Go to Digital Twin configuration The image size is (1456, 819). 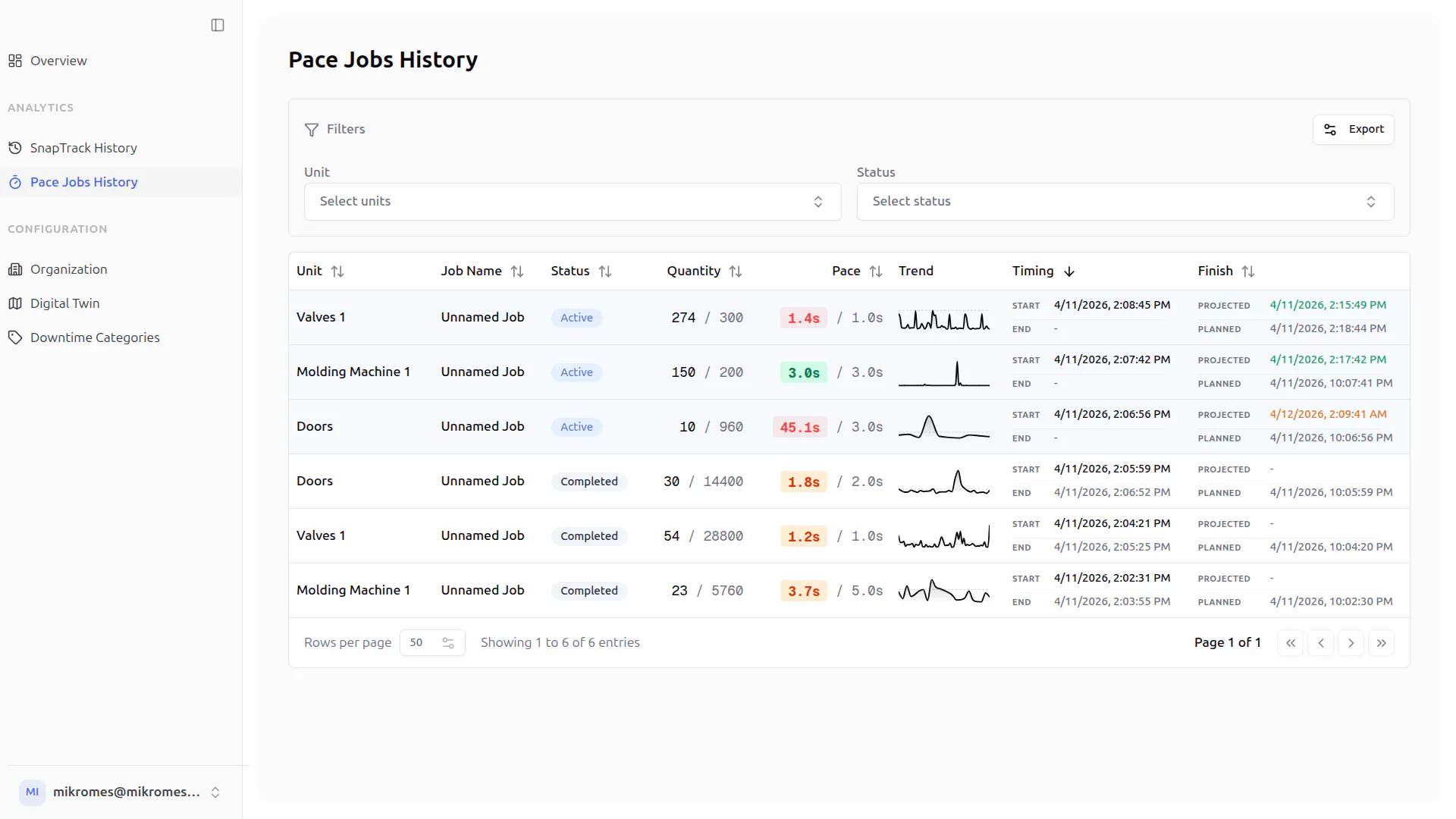point(65,303)
